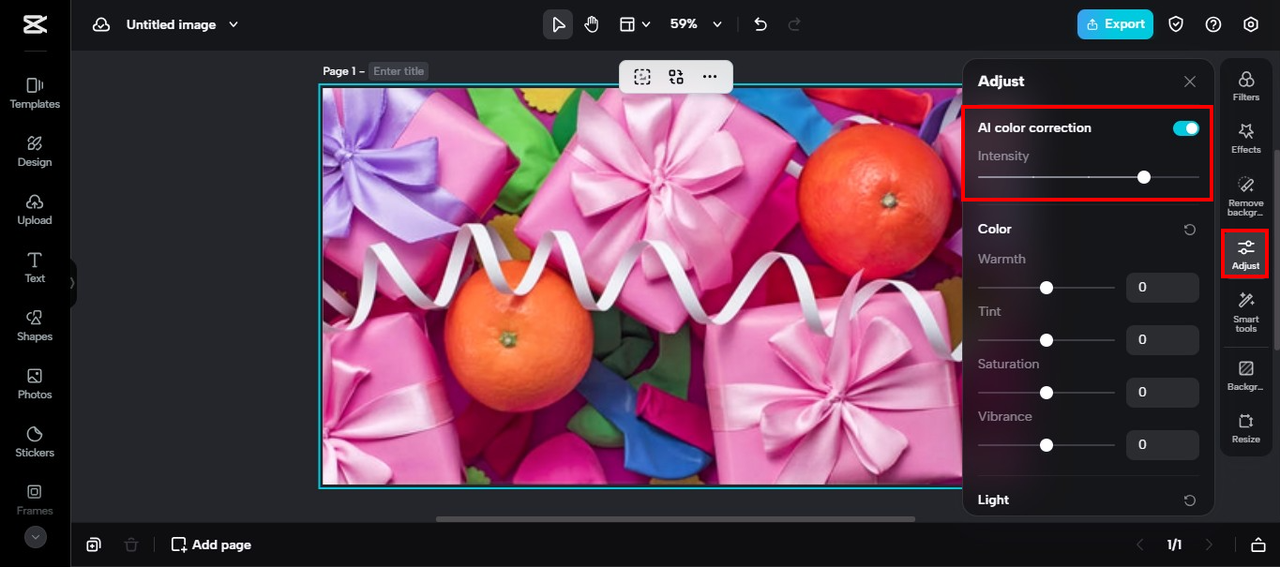The width and height of the screenshot is (1280, 567).
Task: Click the cloud save status icon
Action: [x=101, y=25]
